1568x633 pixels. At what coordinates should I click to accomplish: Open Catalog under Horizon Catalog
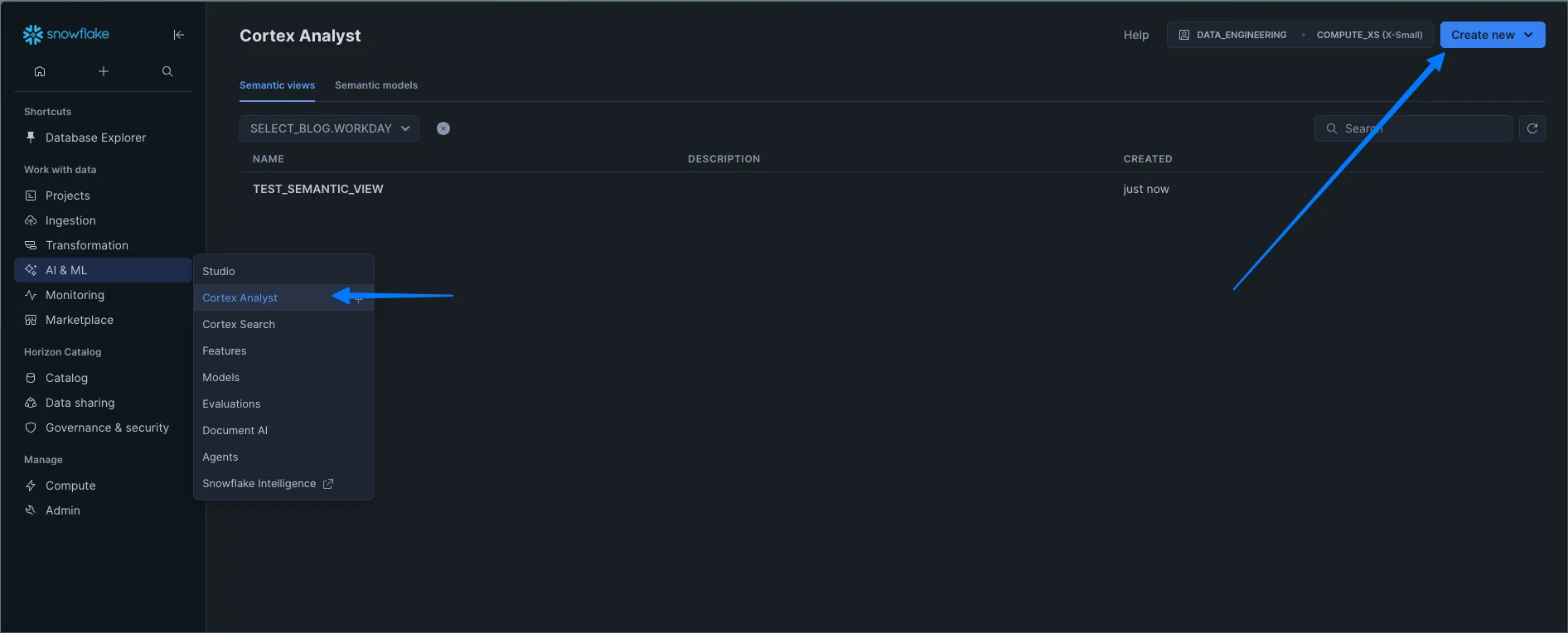click(x=103, y=378)
